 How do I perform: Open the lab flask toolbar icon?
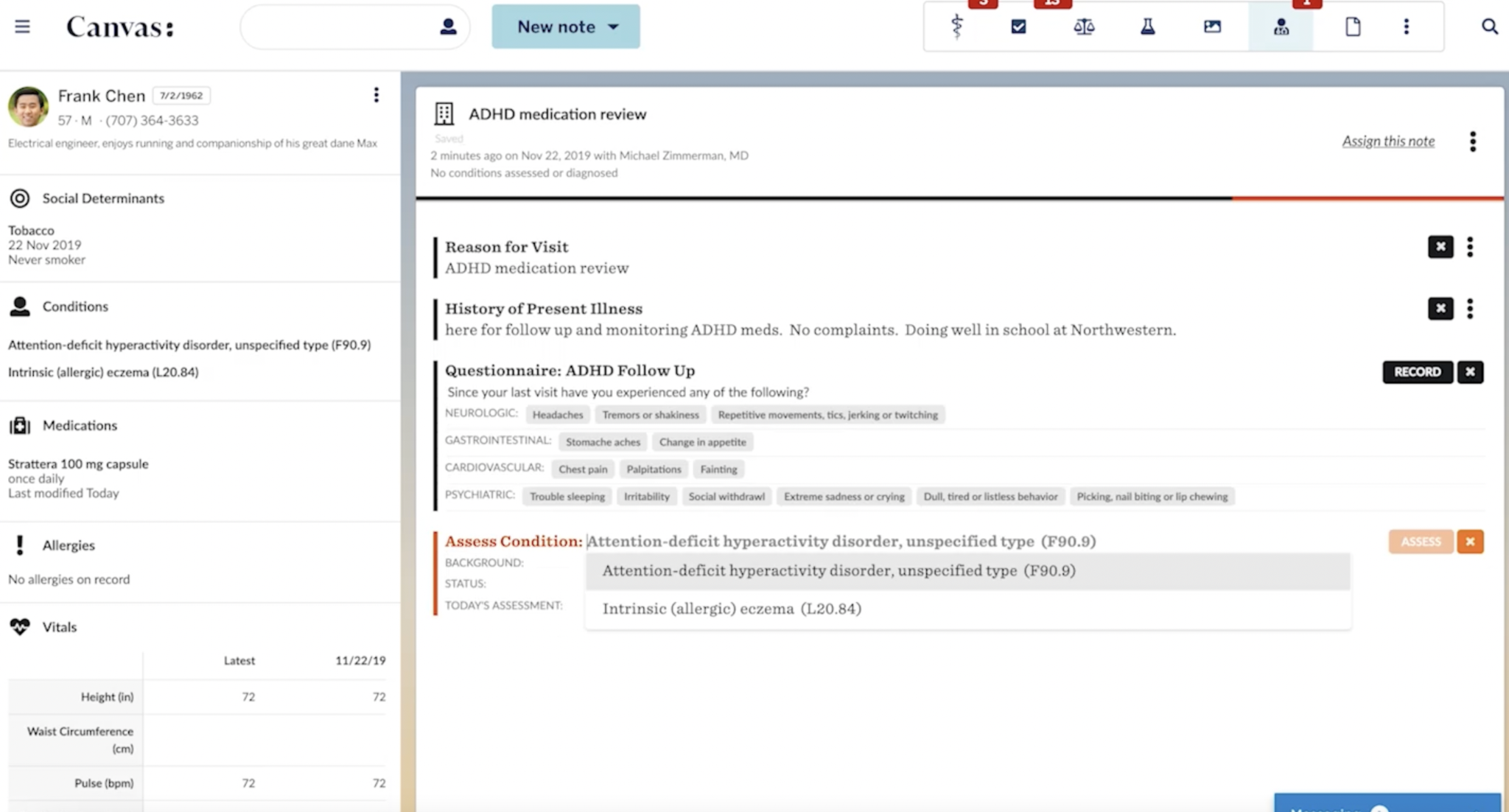pos(1148,27)
